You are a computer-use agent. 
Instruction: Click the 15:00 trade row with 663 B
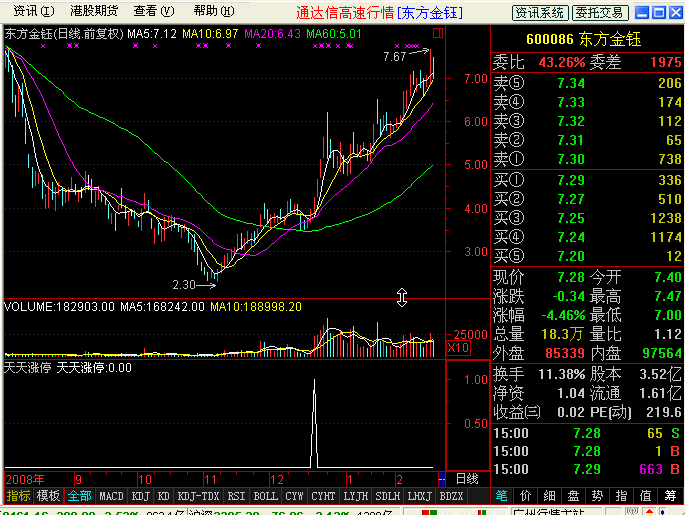tap(586, 469)
